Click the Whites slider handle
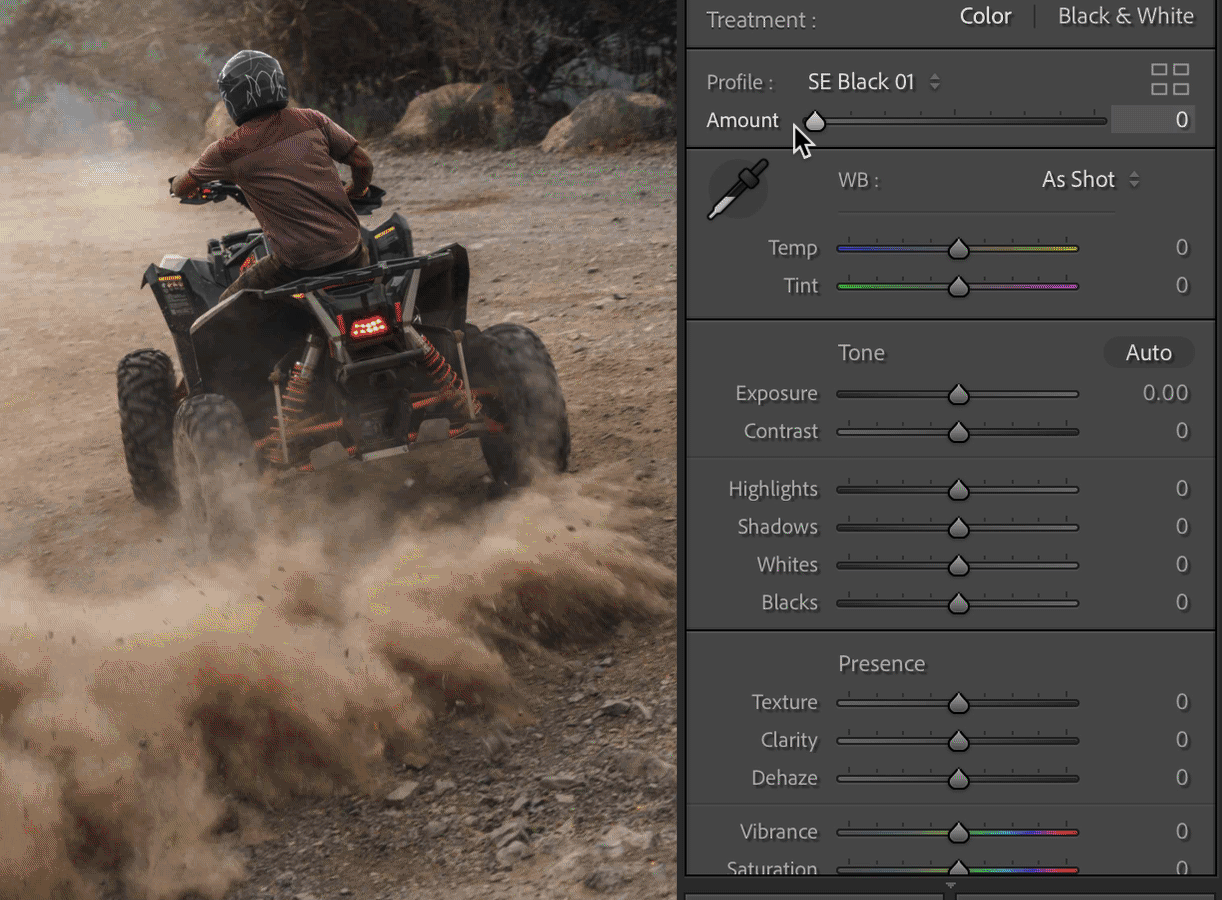The height and width of the screenshot is (900, 1222). (x=958, y=565)
